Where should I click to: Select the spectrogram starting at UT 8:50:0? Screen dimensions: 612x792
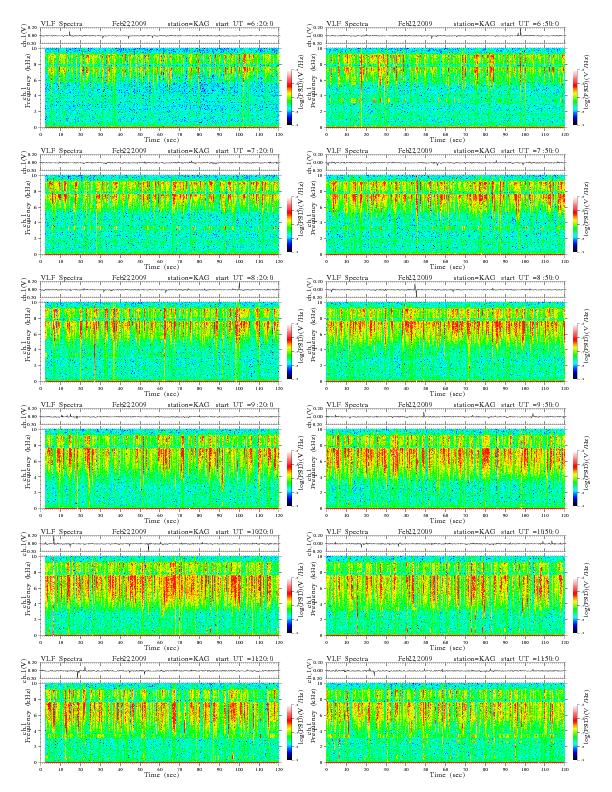tap(445, 342)
